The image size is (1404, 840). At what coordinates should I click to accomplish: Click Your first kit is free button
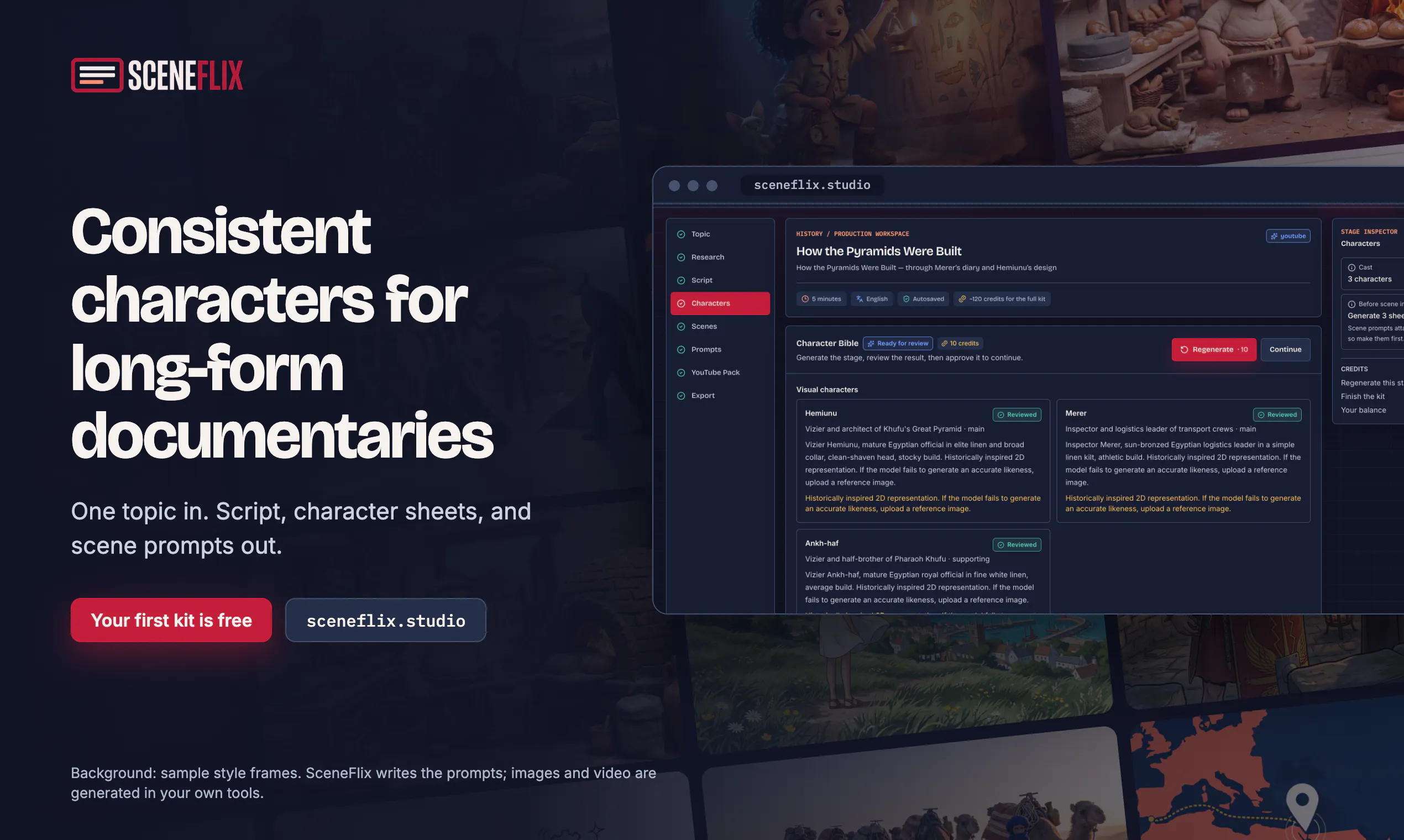click(171, 621)
